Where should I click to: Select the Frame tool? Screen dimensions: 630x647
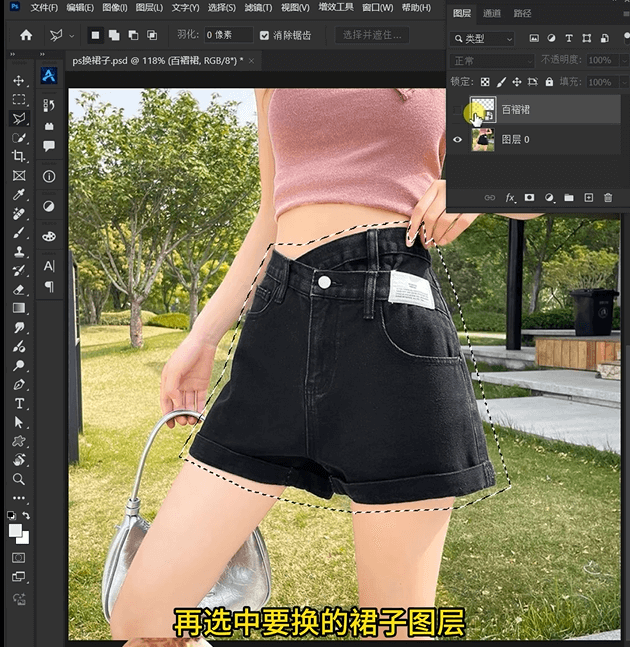pyautogui.click(x=19, y=176)
